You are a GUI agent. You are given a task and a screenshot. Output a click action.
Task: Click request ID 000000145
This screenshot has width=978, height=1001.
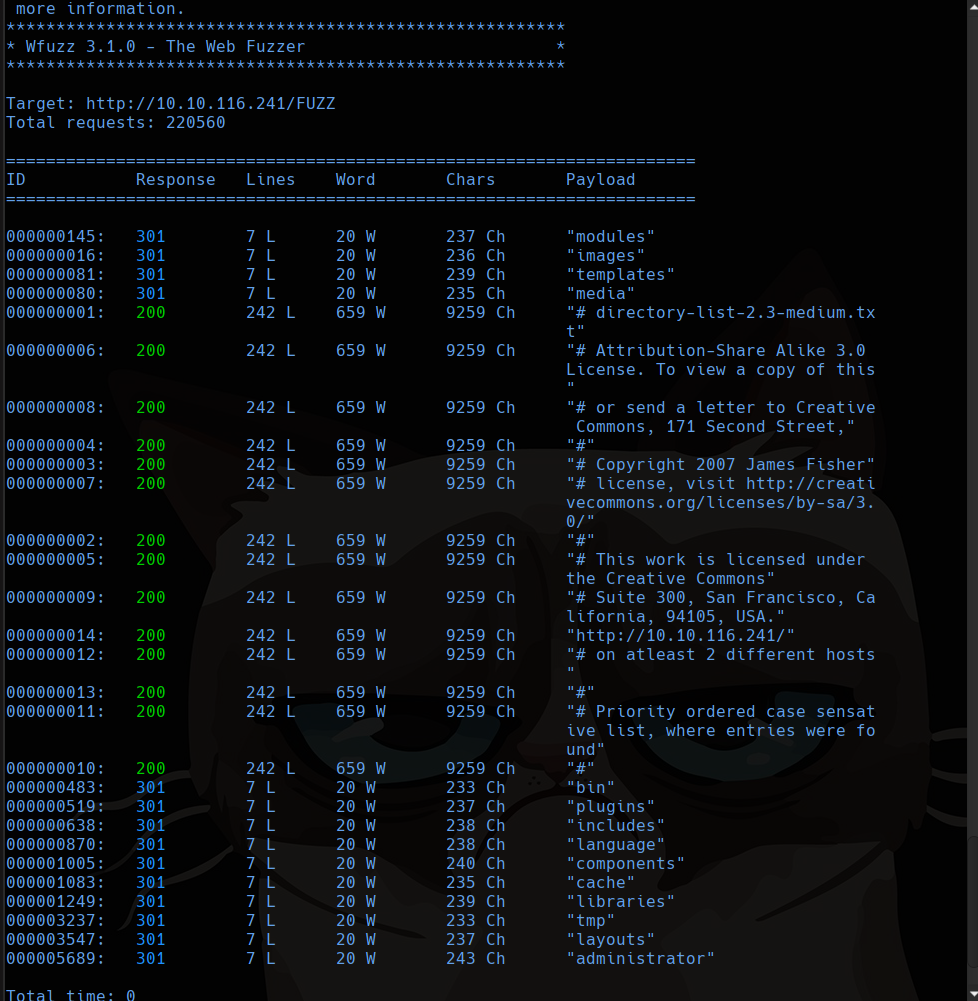point(56,236)
